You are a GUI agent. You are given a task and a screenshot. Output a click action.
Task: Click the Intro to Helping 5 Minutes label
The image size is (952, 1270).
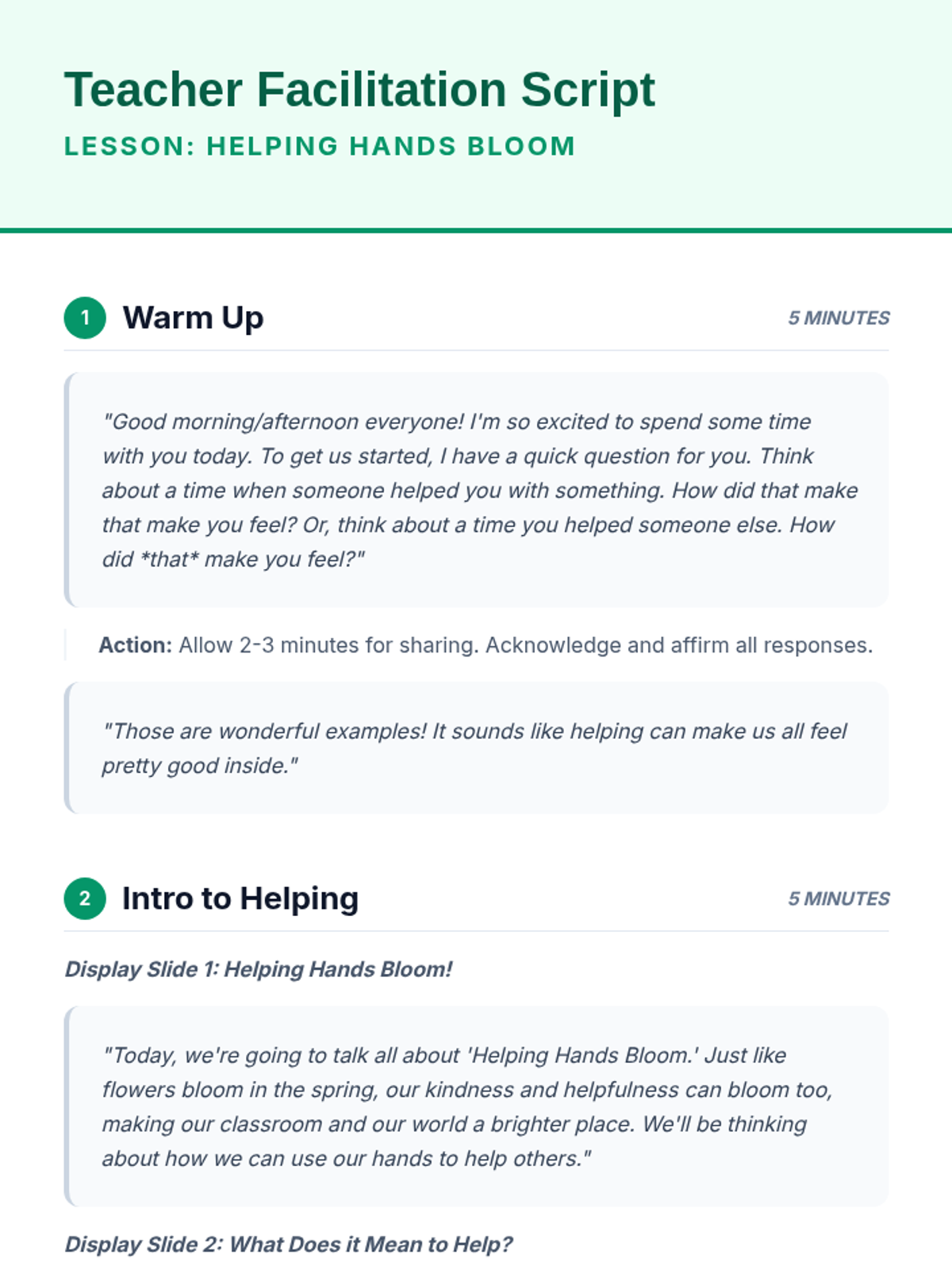tap(839, 899)
